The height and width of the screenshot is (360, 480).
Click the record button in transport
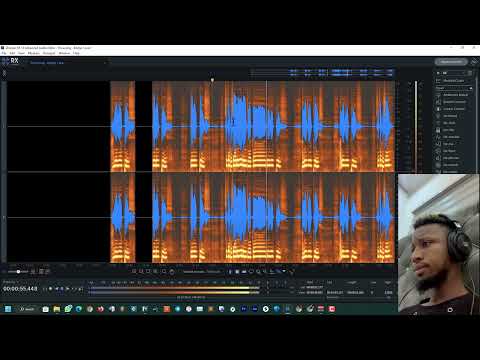pyautogui.click(x=51, y=289)
